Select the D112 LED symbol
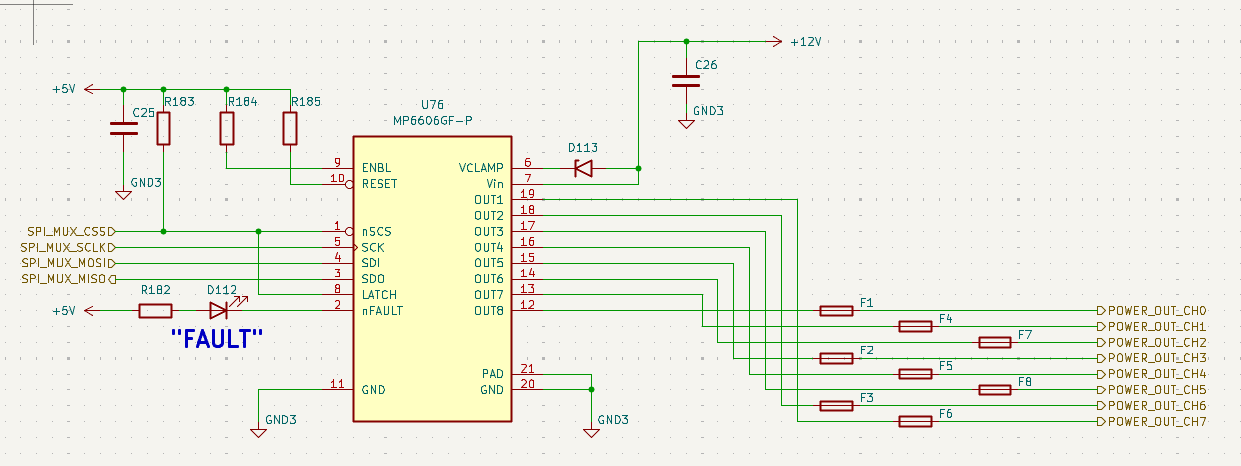 point(219,311)
